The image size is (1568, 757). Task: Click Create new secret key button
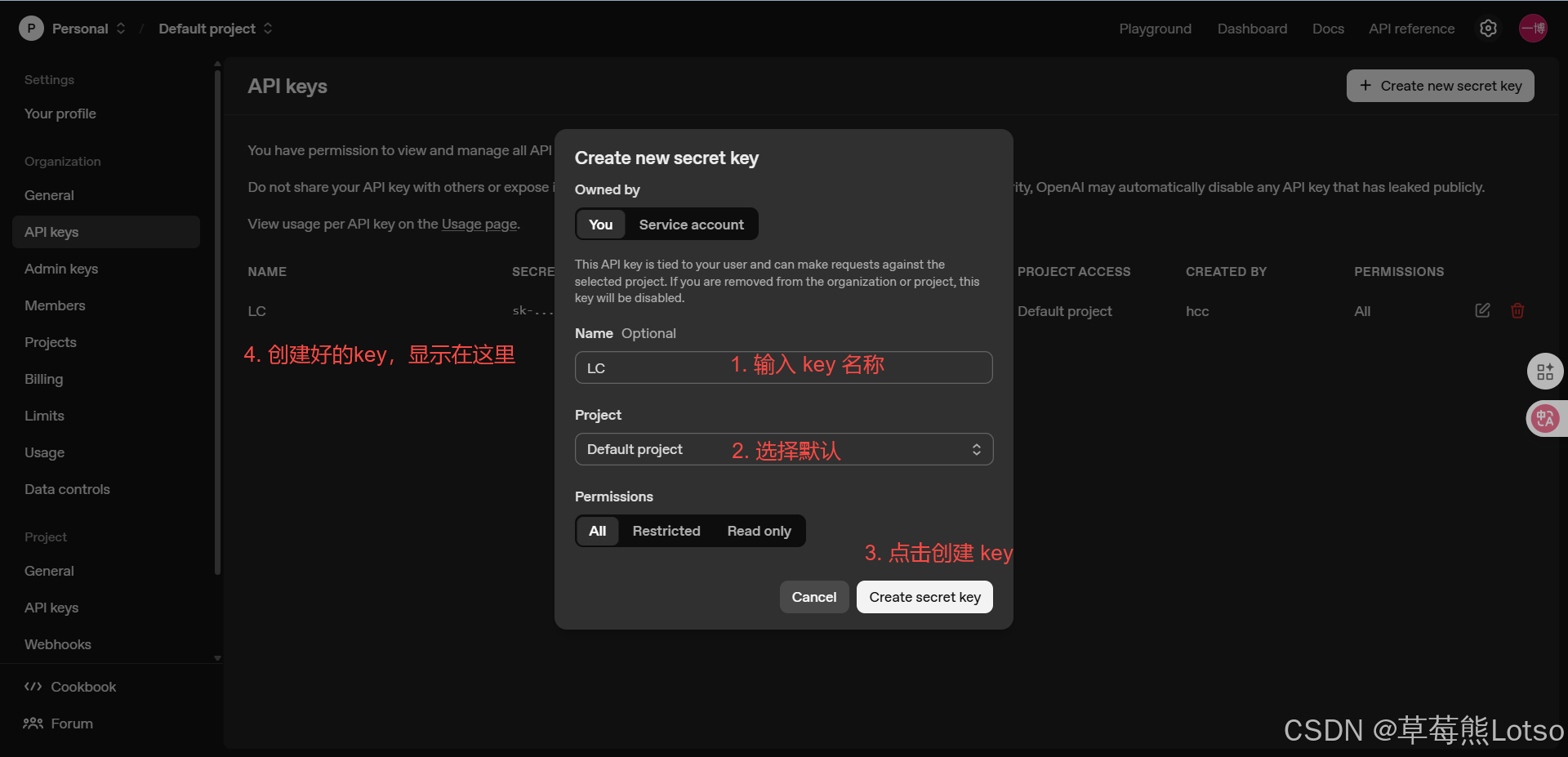pyautogui.click(x=1440, y=86)
